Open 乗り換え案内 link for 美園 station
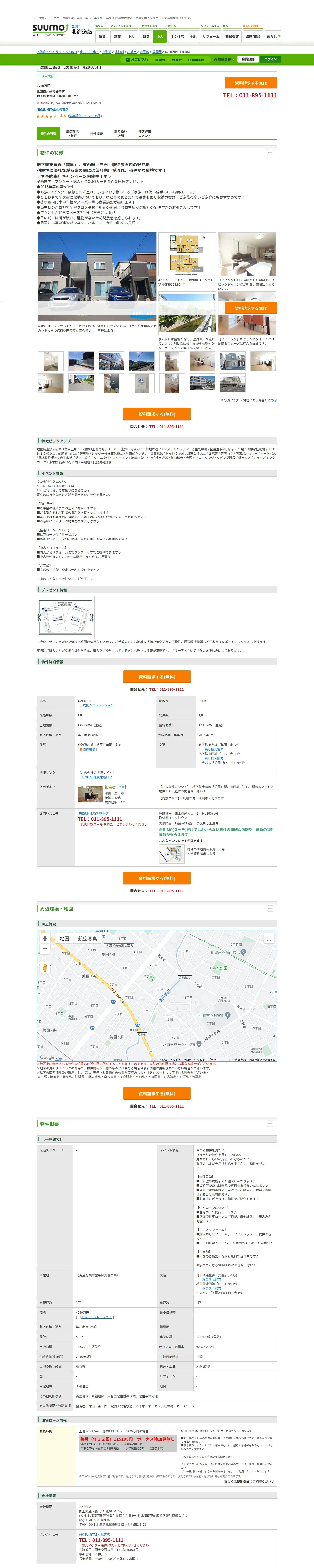314x1568 pixels. click(x=214, y=749)
